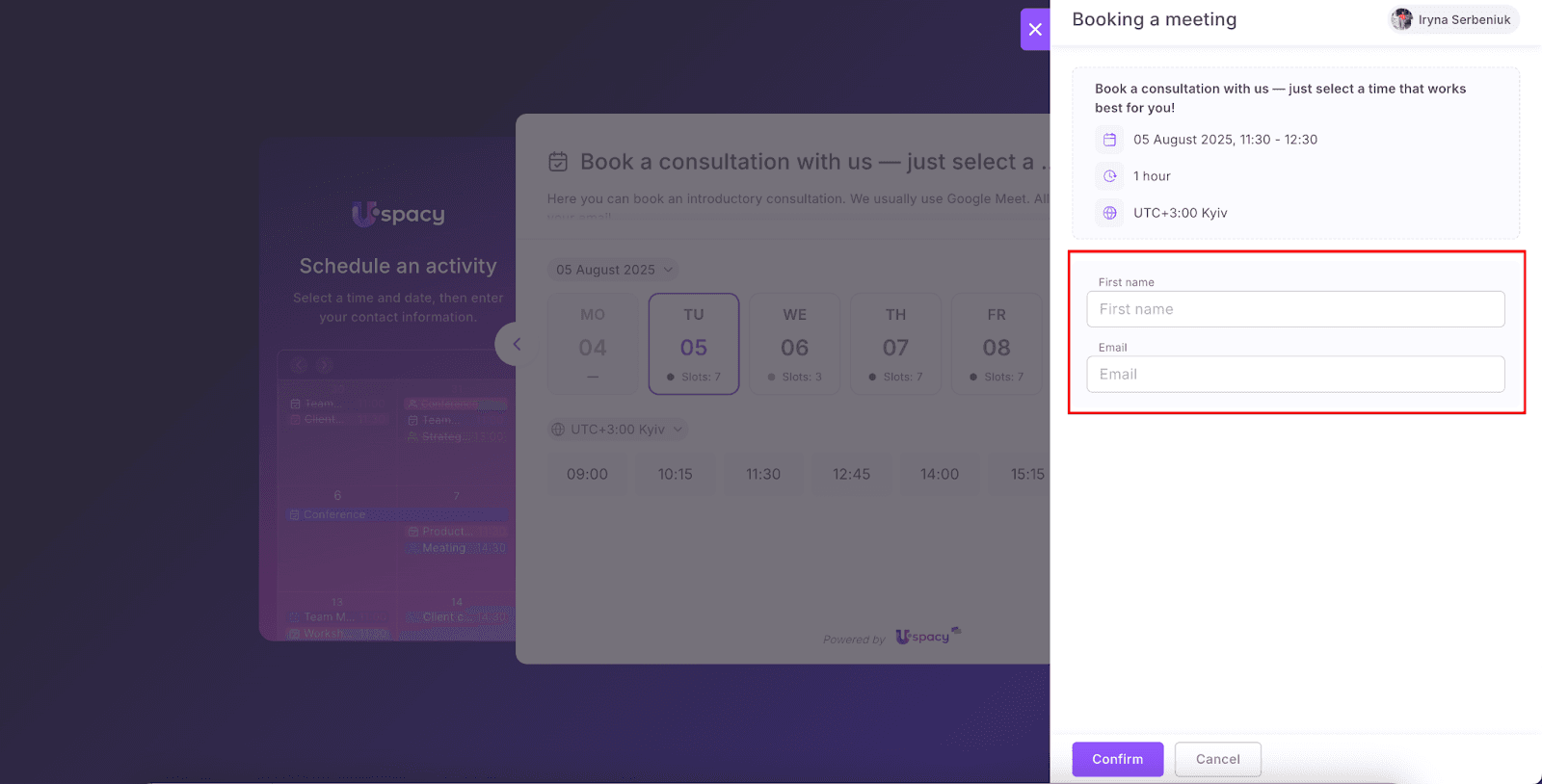This screenshot has height=784, width=1542.
Task: Choose the Thursday 07 day card
Action: point(895,344)
